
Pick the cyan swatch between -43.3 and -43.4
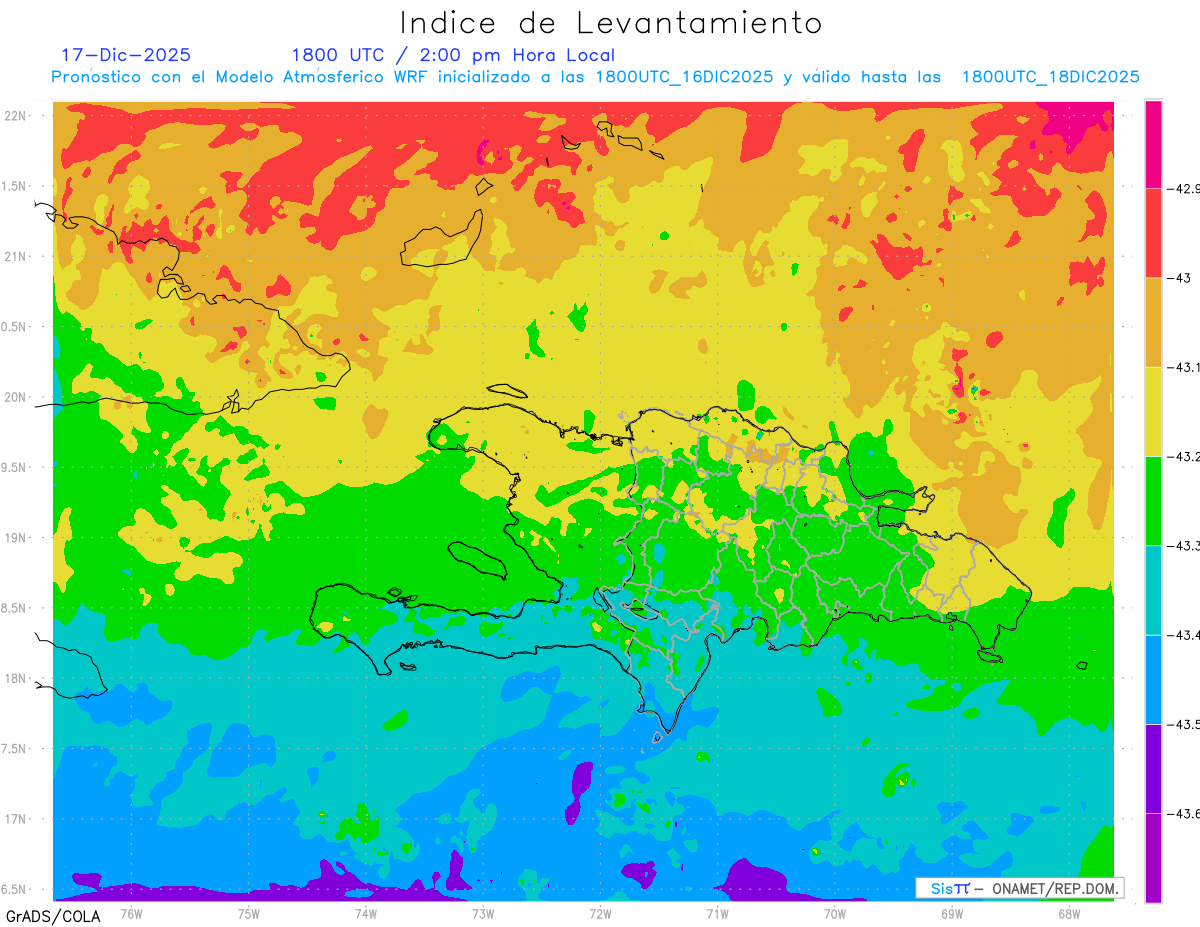(1153, 590)
